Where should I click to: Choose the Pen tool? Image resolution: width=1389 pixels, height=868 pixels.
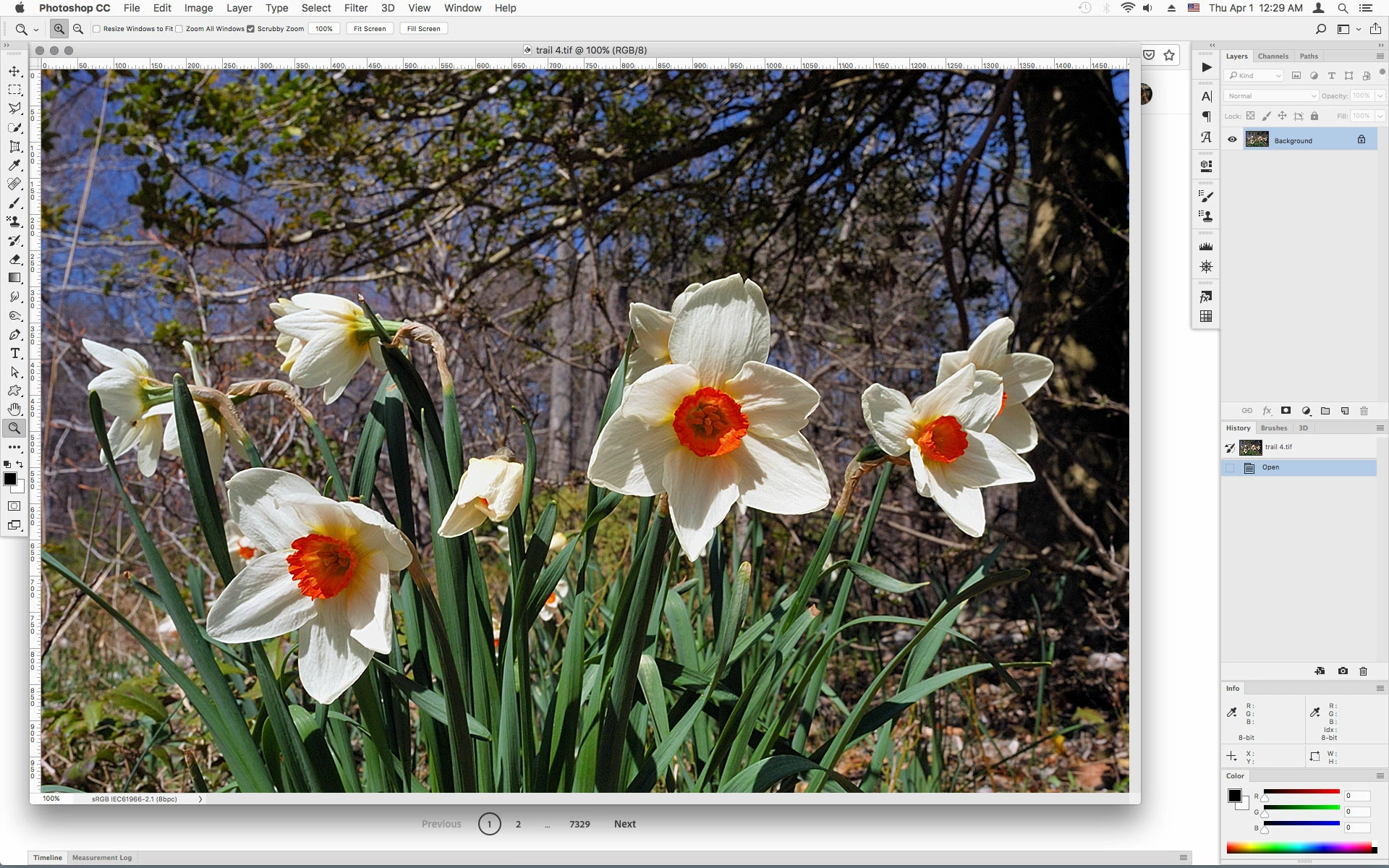click(x=14, y=335)
